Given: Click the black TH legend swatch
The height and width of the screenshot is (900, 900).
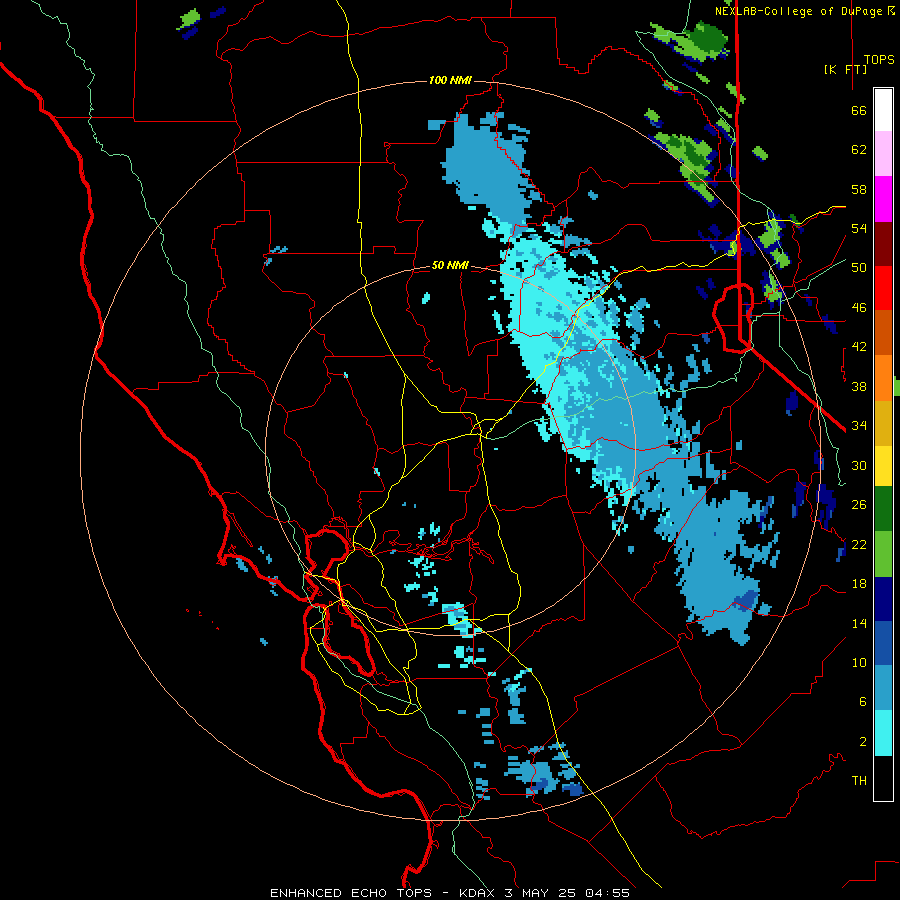Looking at the screenshot, I should pos(883,778).
